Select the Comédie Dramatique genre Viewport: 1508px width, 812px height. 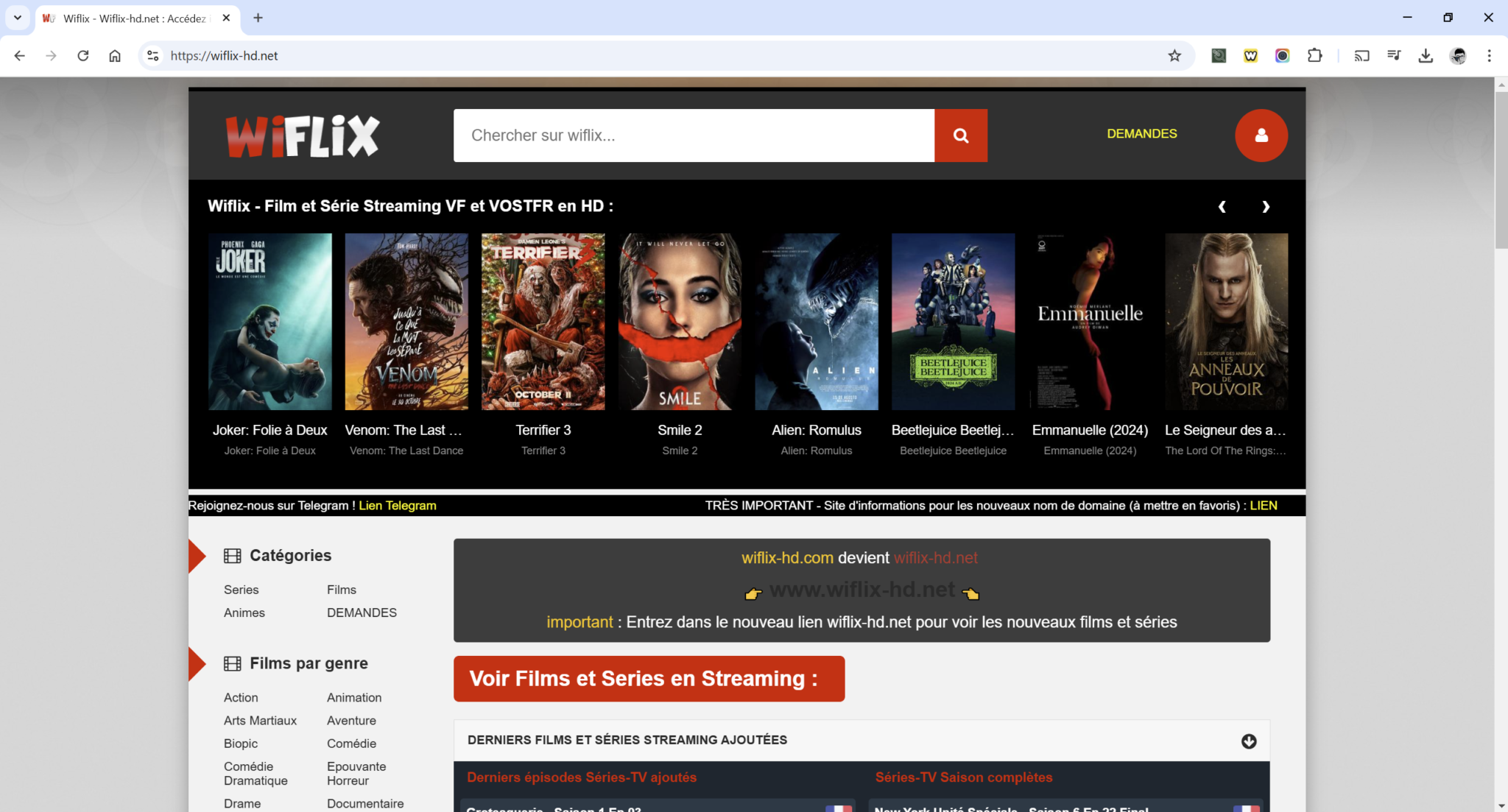(256, 774)
